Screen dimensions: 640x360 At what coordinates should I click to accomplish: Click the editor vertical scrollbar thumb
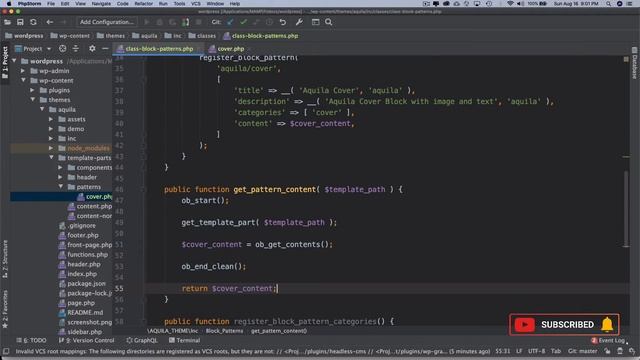(x=626, y=208)
